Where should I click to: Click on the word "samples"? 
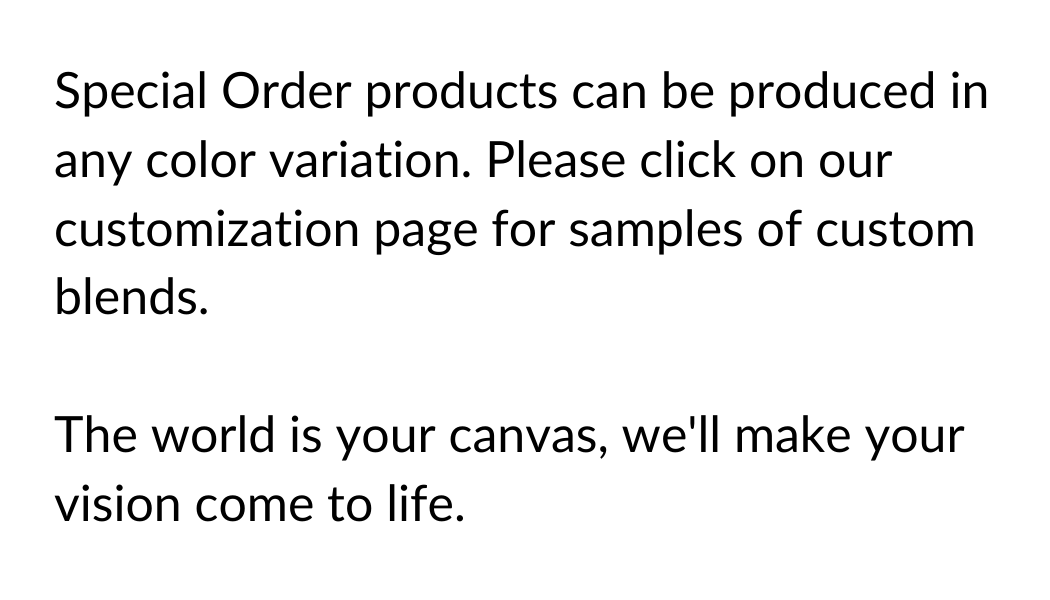click(656, 231)
